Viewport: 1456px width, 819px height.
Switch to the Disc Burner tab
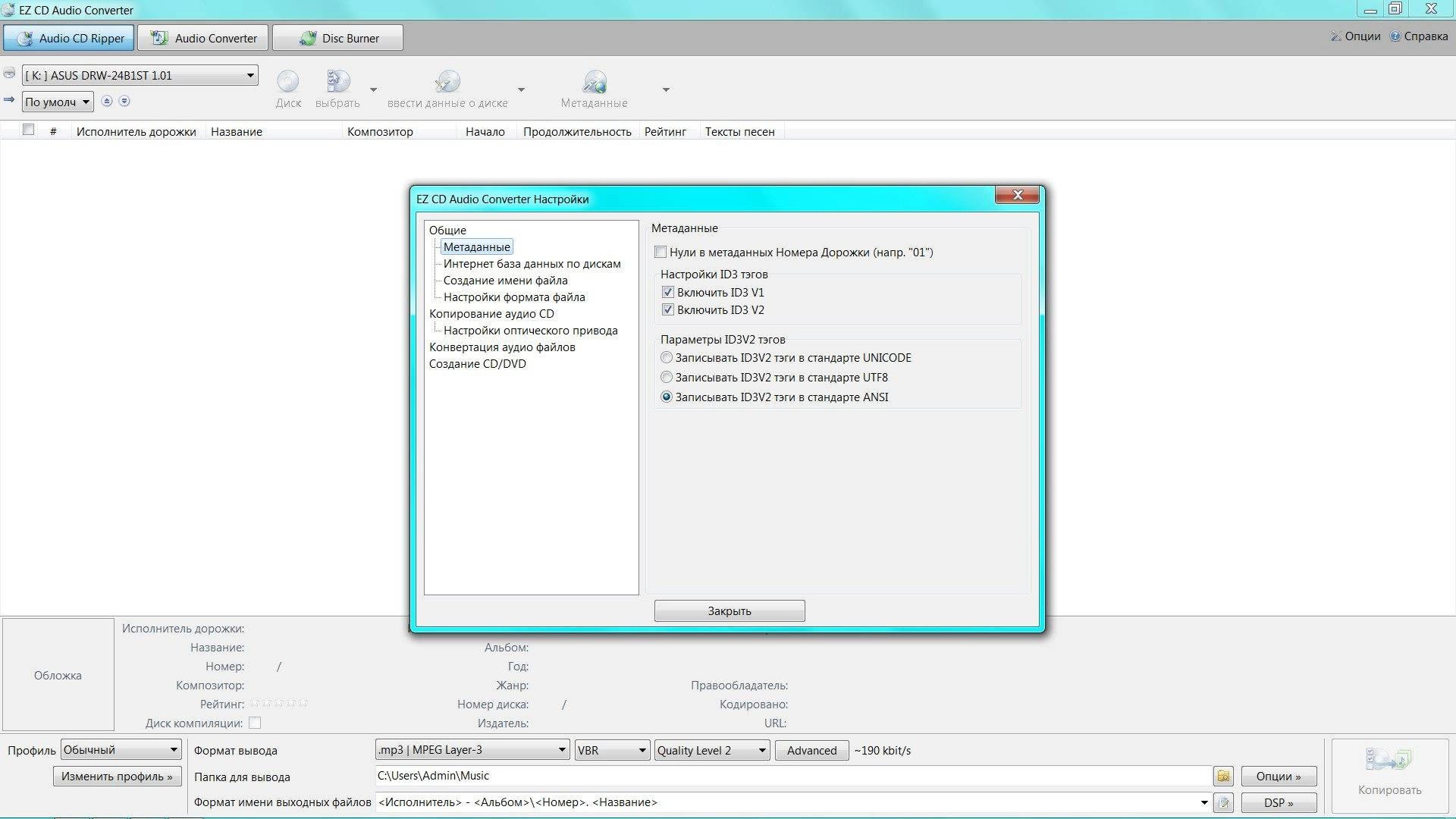[337, 38]
